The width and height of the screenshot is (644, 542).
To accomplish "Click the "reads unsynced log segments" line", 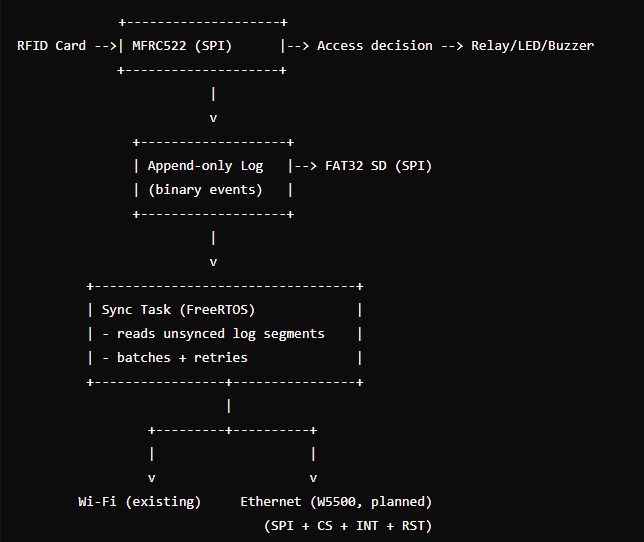I will [x=227, y=334].
